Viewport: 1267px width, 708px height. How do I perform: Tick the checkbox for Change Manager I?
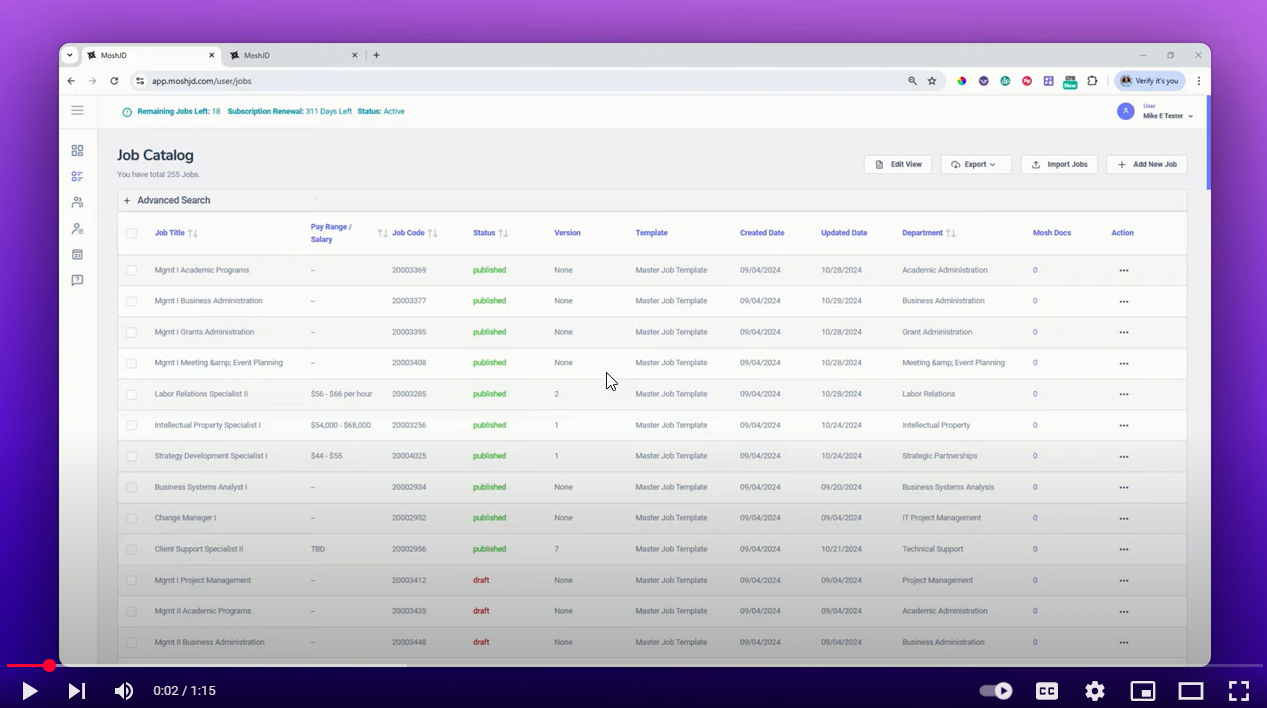[x=131, y=518]
